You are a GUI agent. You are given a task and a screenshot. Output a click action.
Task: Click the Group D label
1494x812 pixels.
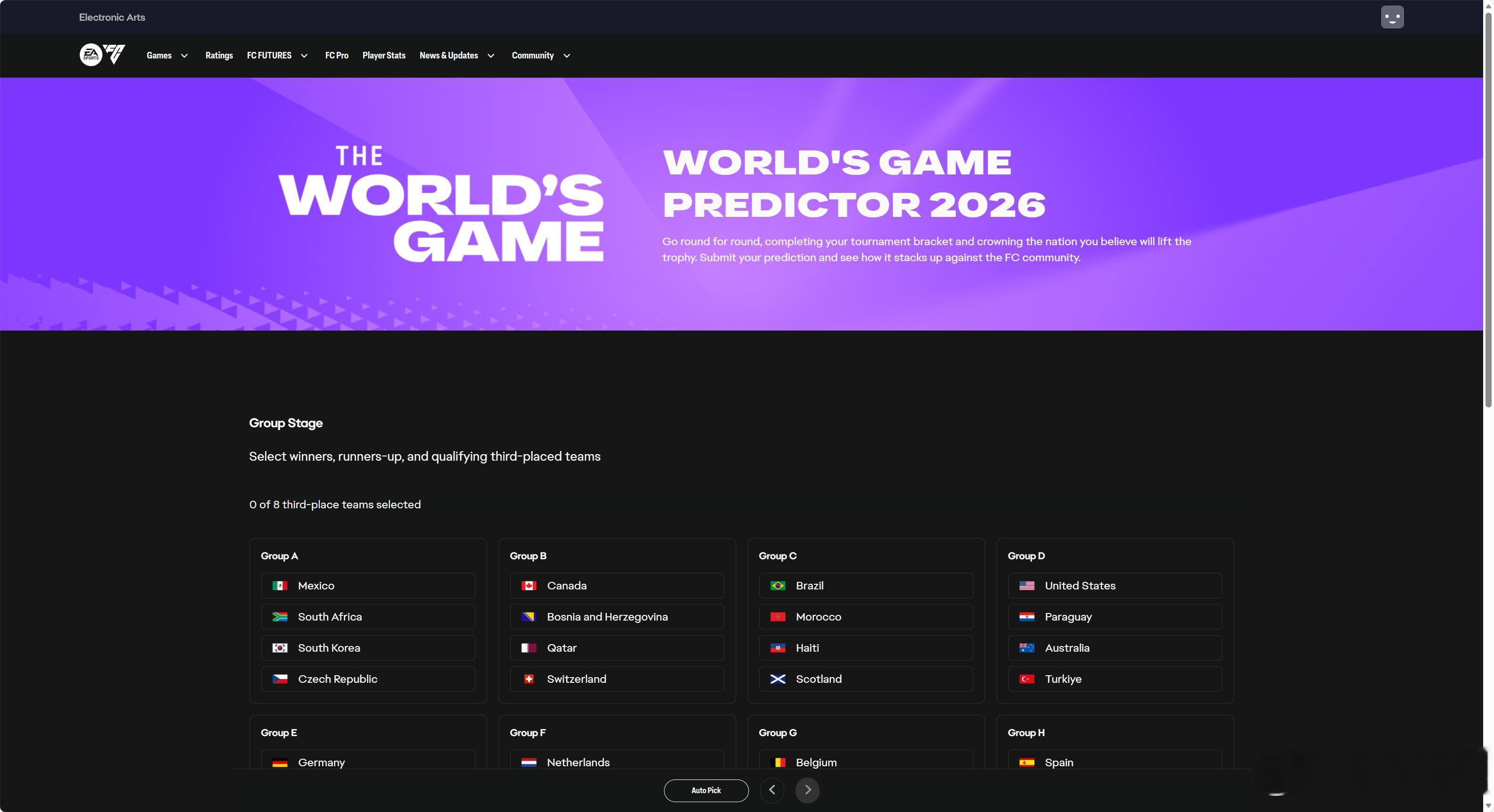coord(1026,555)
